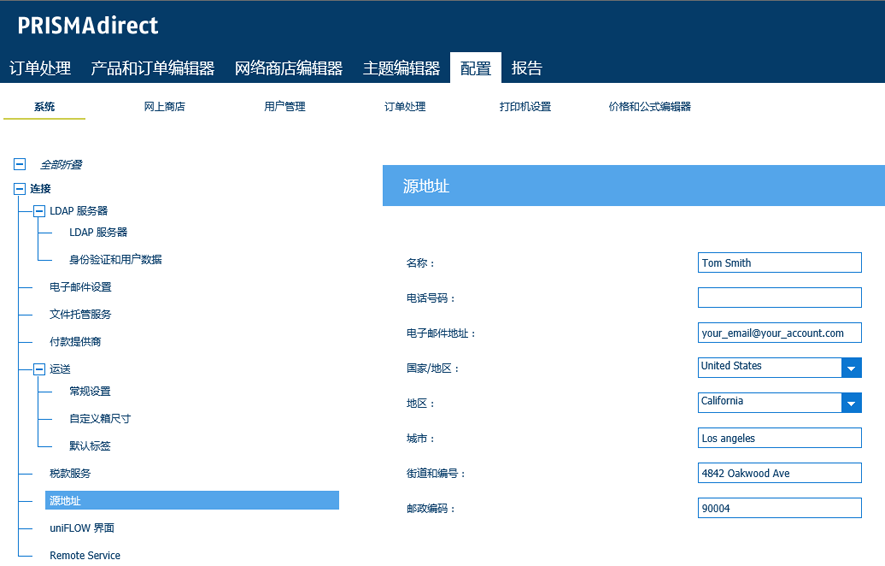Collapse the 运送 tree group

pyautogui.click(x=39, y=369)
